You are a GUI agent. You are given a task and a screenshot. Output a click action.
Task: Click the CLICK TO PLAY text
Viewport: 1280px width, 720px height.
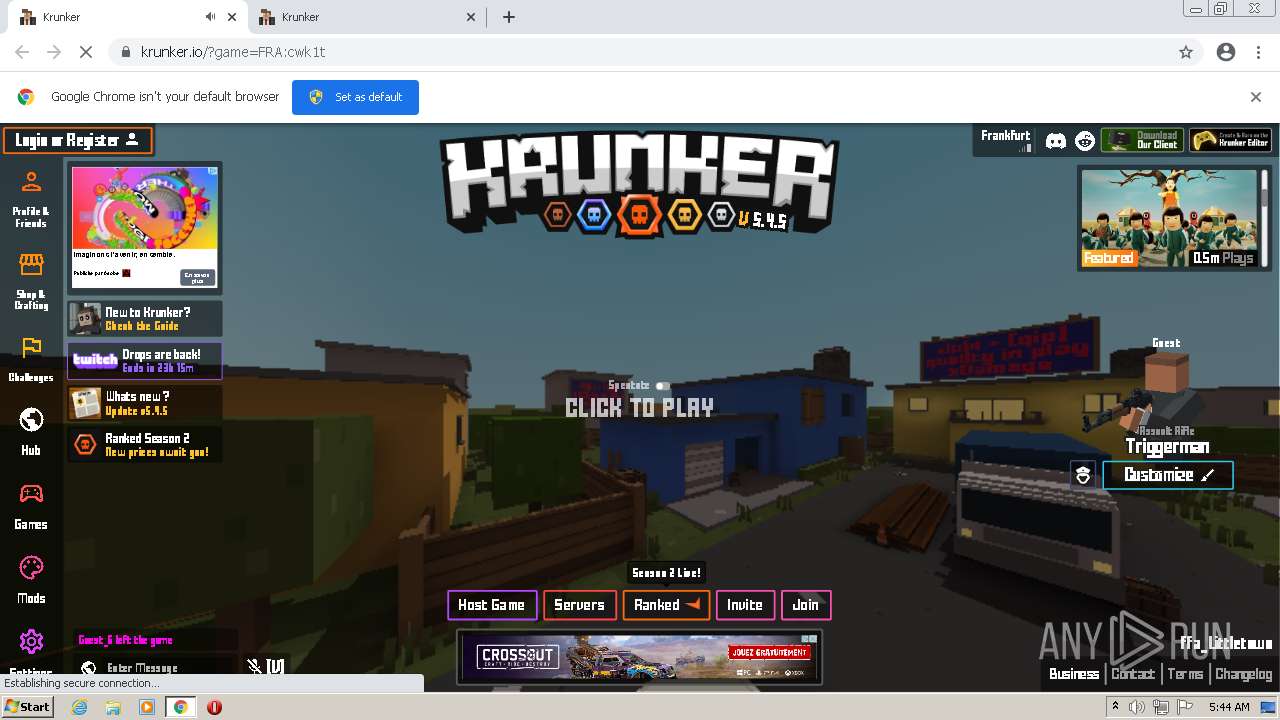coord(639,408)
